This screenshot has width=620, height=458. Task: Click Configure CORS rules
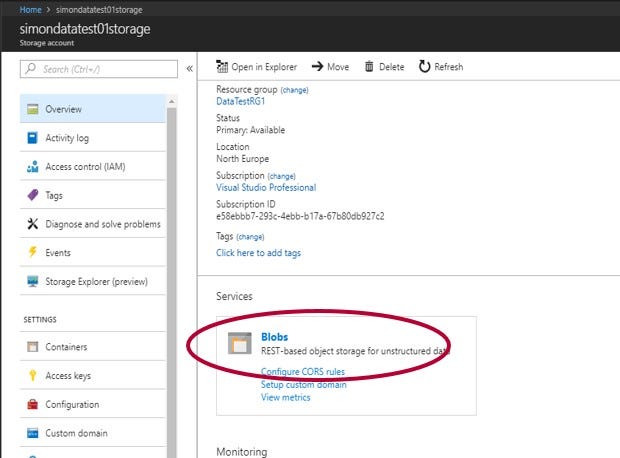(x=303, y=372)
